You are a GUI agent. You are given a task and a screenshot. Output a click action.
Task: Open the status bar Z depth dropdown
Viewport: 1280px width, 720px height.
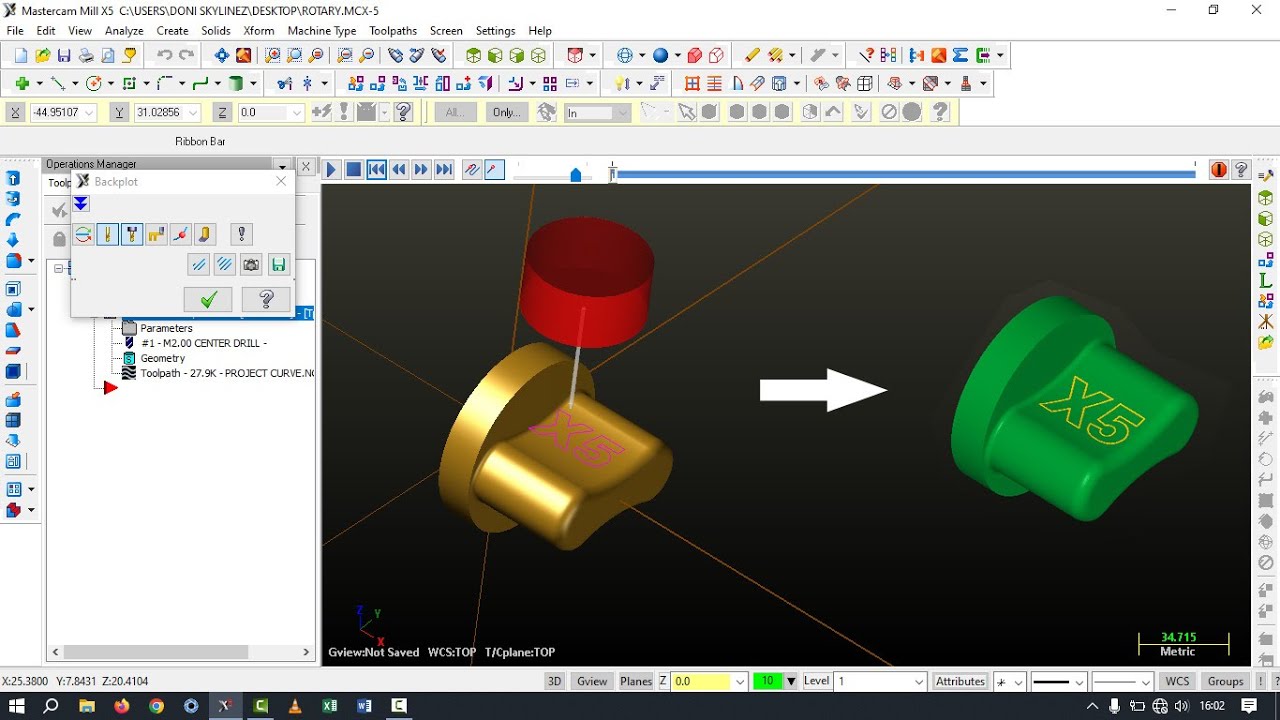point(740,682)
